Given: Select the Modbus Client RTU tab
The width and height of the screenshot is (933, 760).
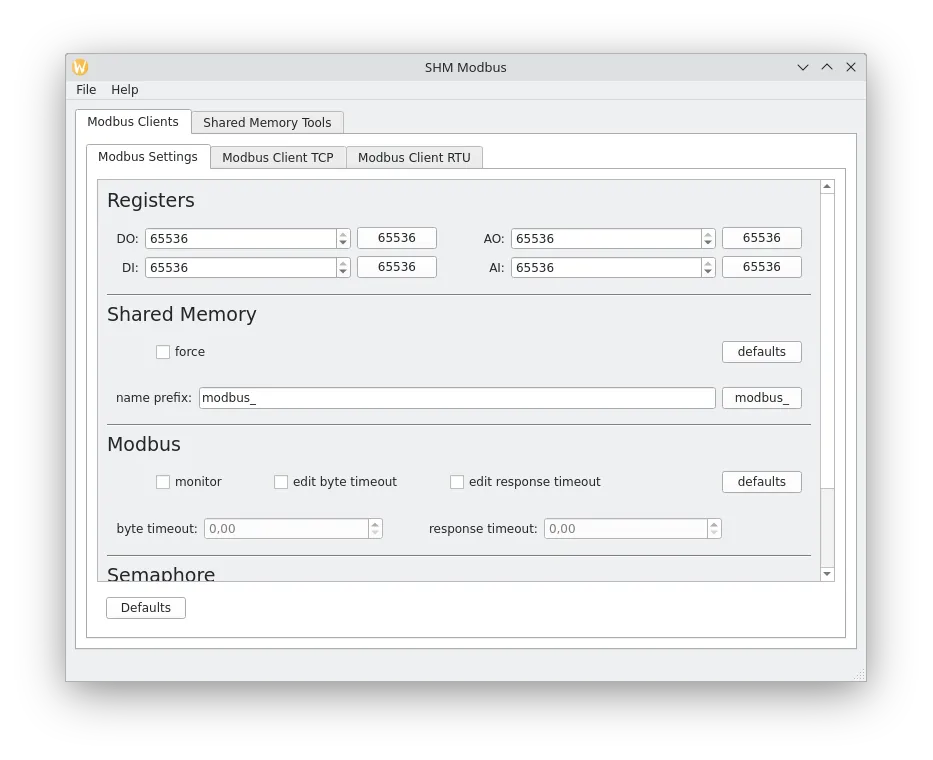Looking at the screenshot, I should pos(413,157).
